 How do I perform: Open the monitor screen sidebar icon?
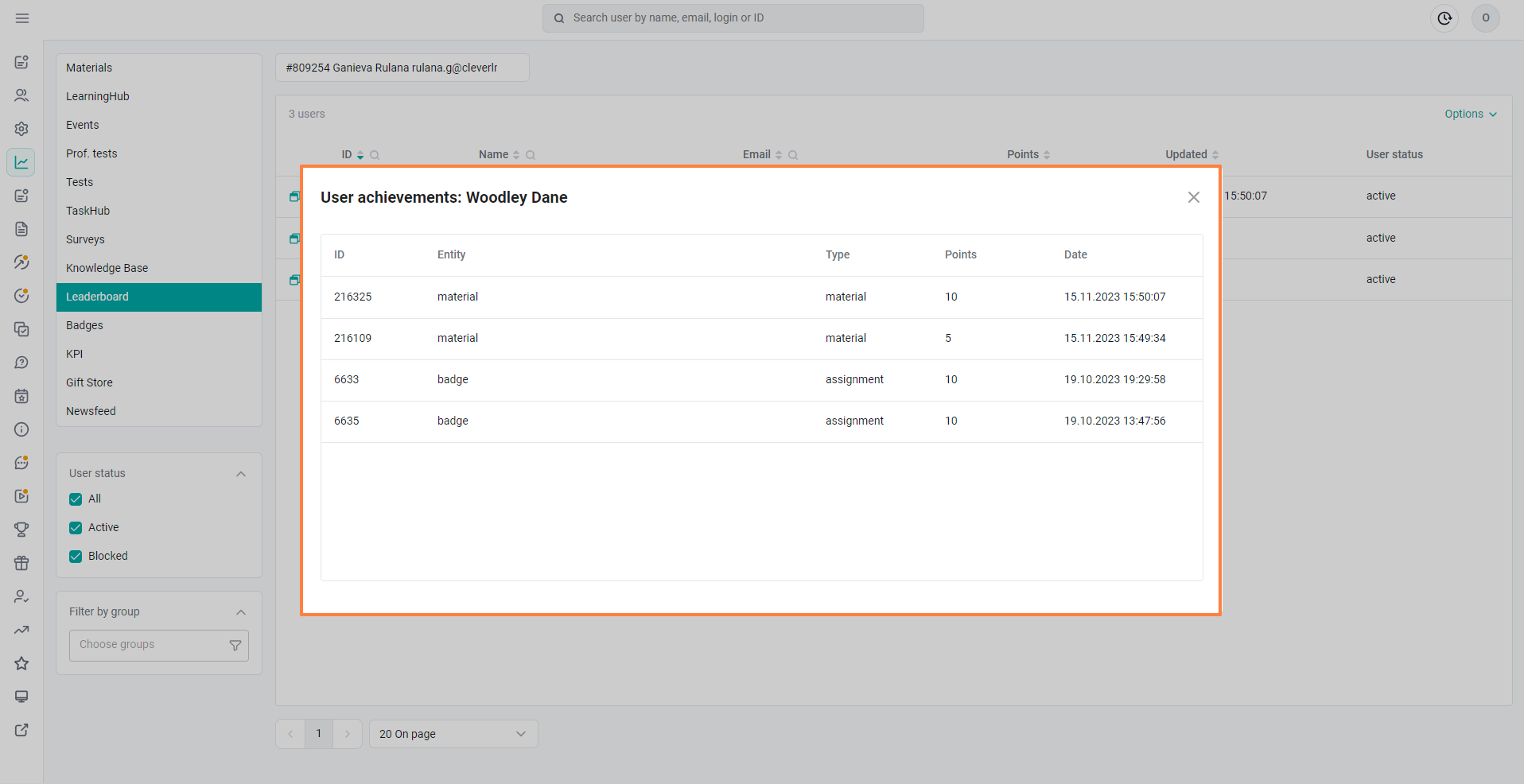click(21, 697)
